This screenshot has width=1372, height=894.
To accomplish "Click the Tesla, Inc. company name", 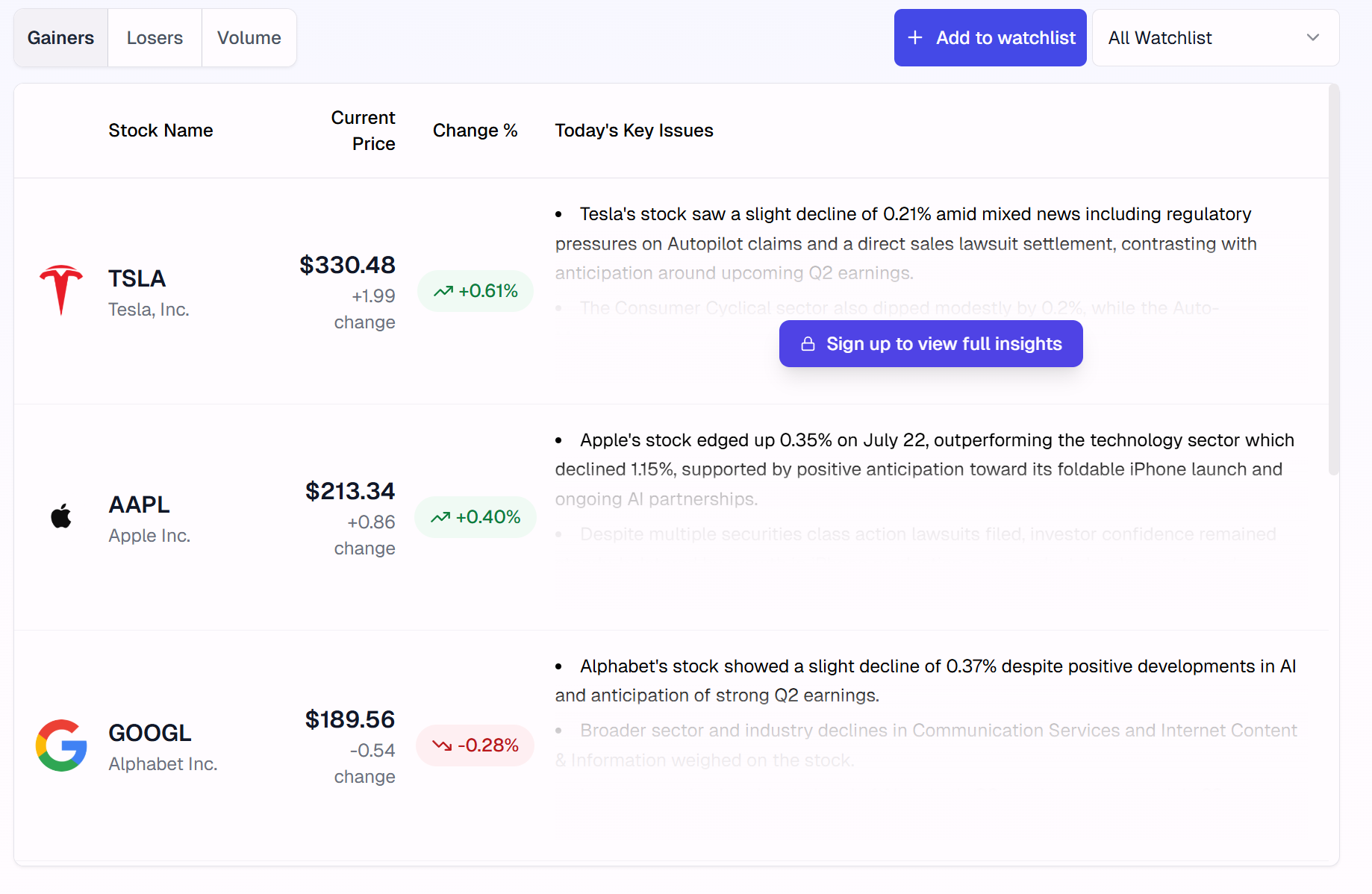I will pyautogui.click(x=149, y=310).
